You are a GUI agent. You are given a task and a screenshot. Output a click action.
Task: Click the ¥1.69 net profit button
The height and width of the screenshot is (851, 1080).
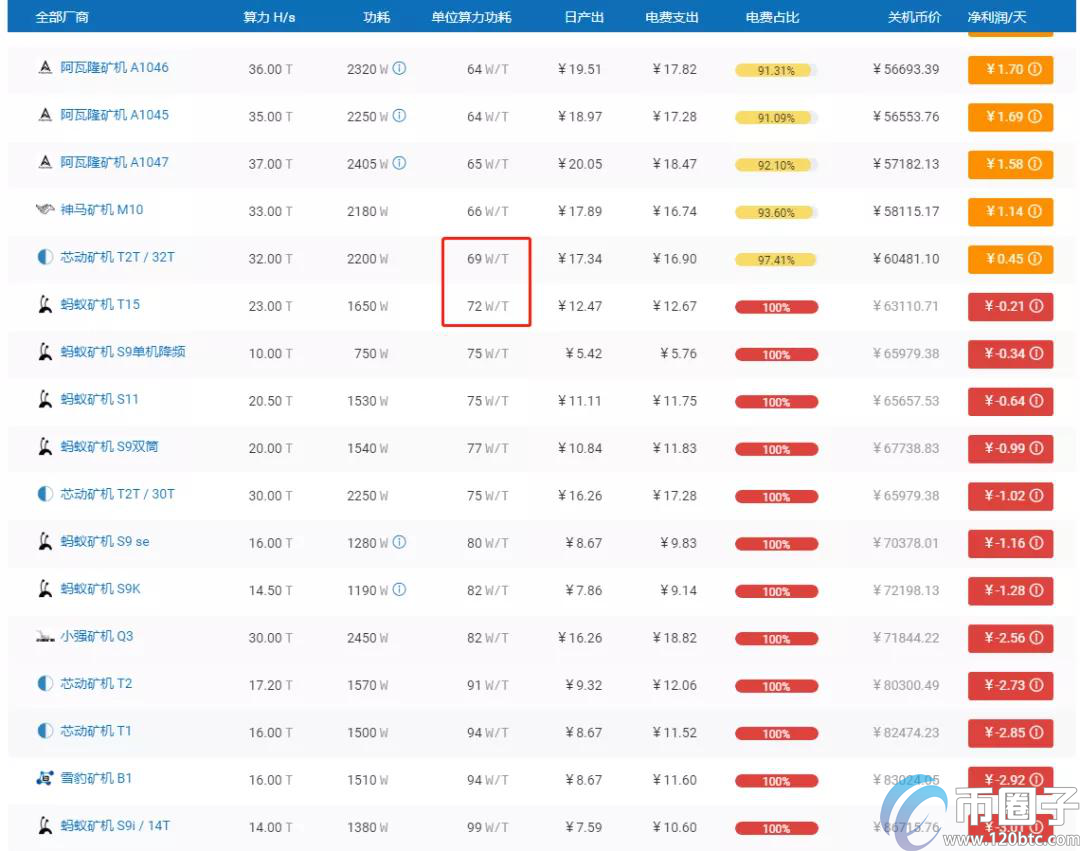1010,117
